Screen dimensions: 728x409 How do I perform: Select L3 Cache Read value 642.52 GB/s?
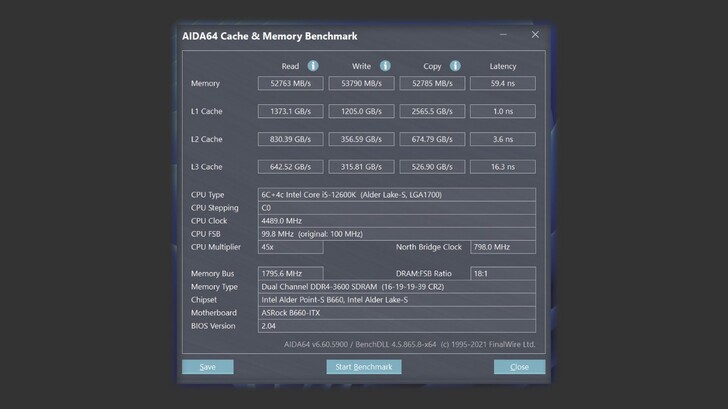(x=291, y=167)
